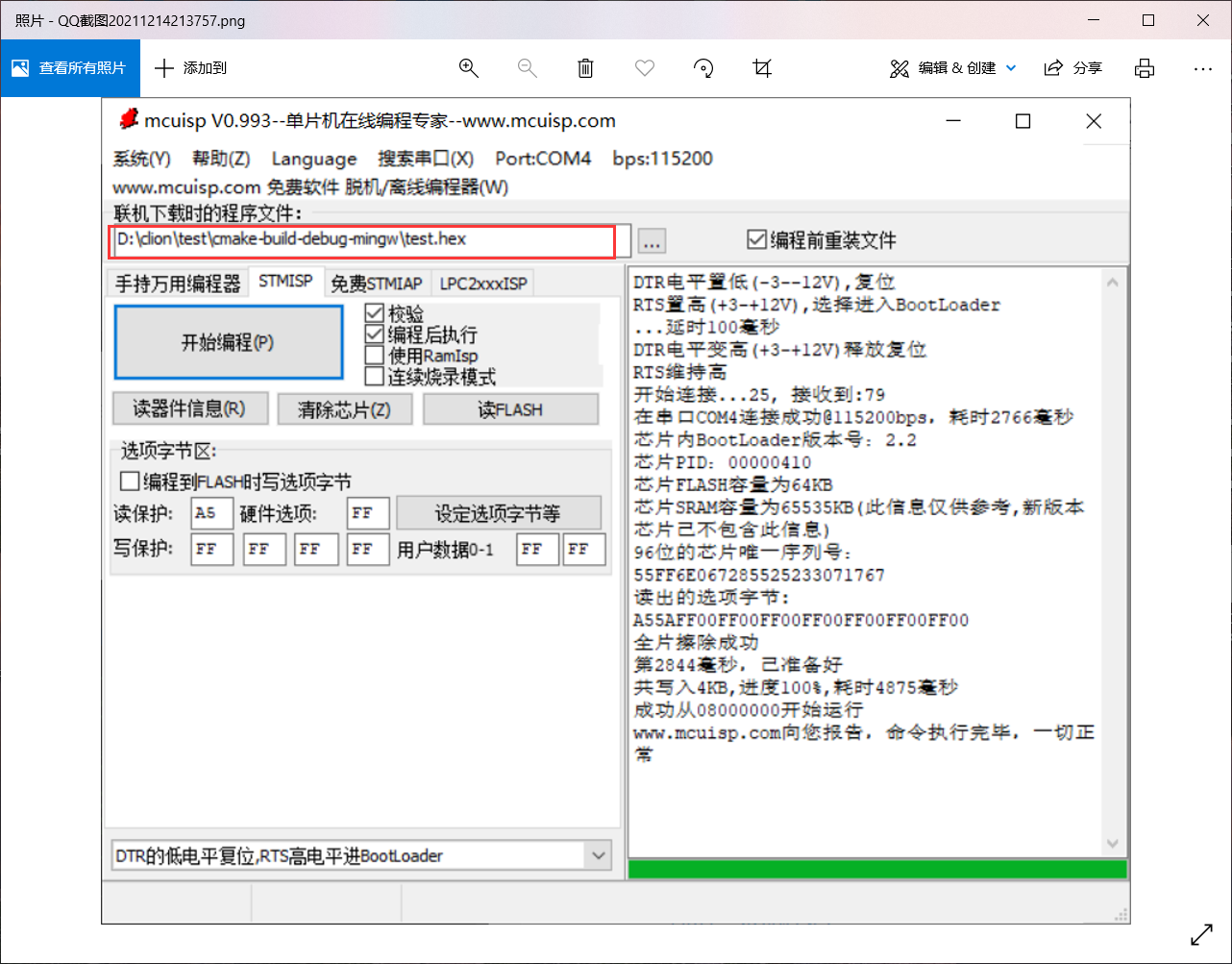The width and height of the screenshot is (1232, 964).
Task: Click the green progress bar
Action: point(877,869)
